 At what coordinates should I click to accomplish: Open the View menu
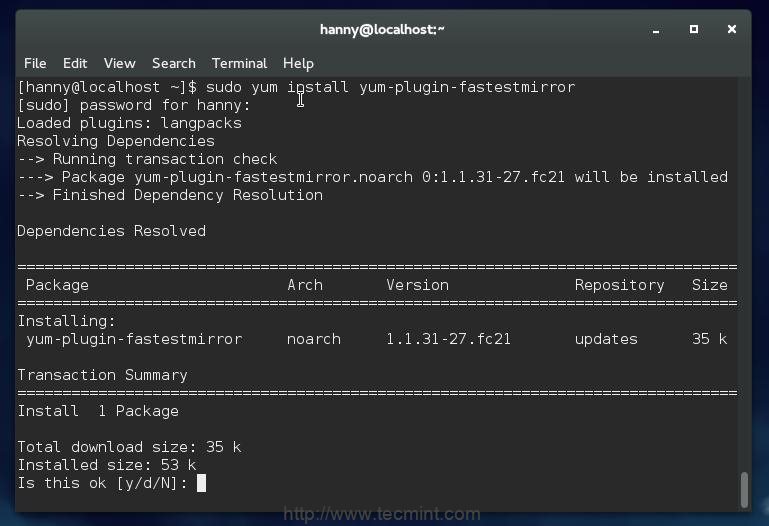[x=119, y=63]
